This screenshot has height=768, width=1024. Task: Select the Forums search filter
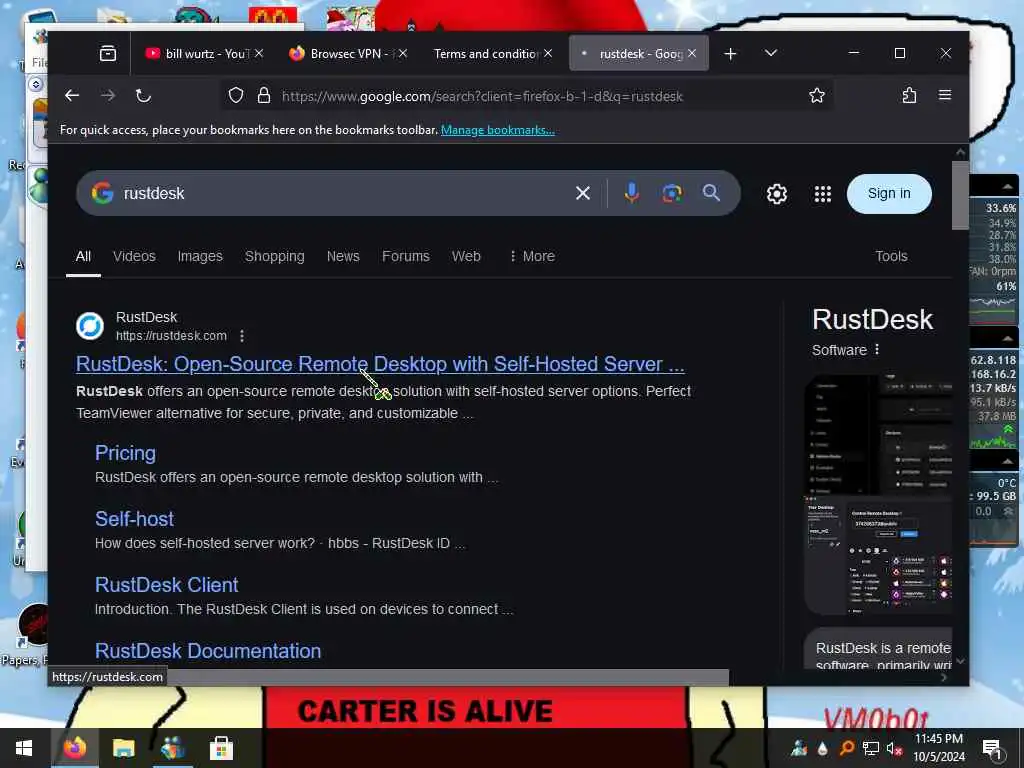click(x=406, y=256)
